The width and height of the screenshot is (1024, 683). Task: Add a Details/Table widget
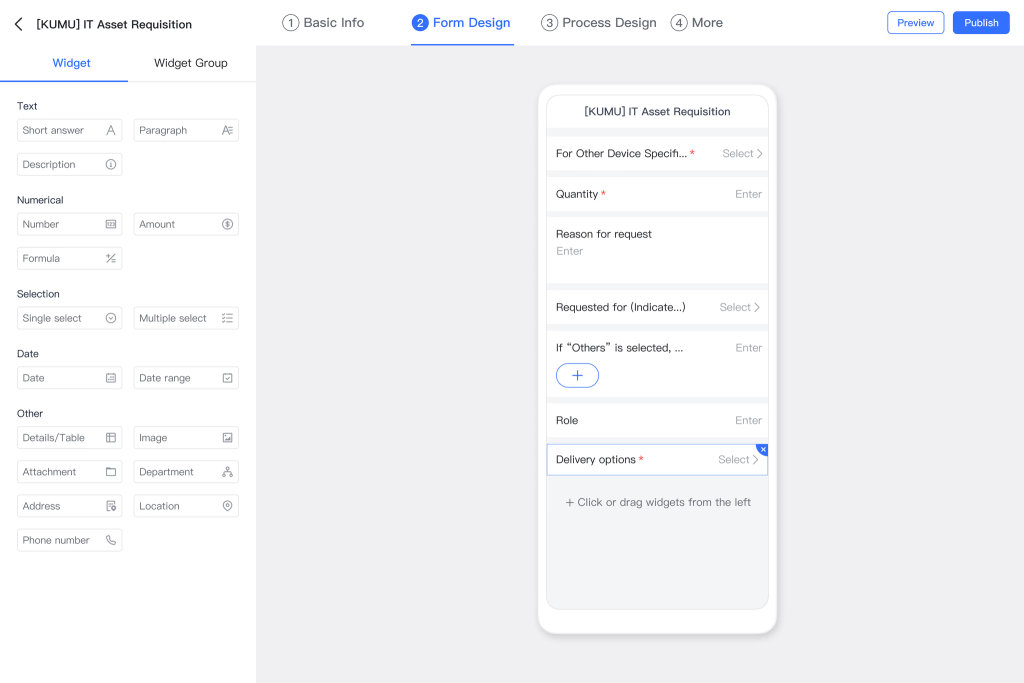69,437
